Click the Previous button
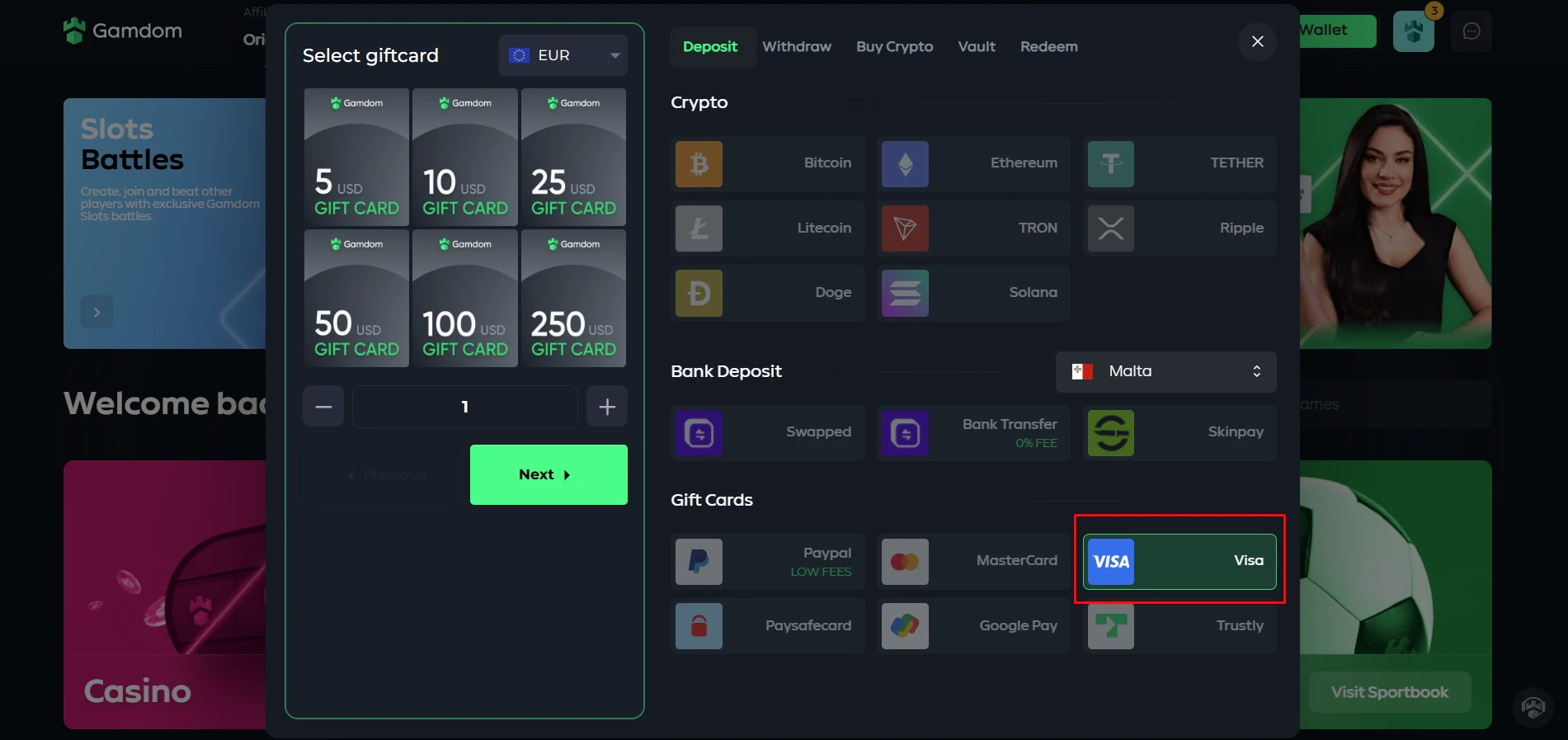This screenshot has width=1568, height=740. 382,475
